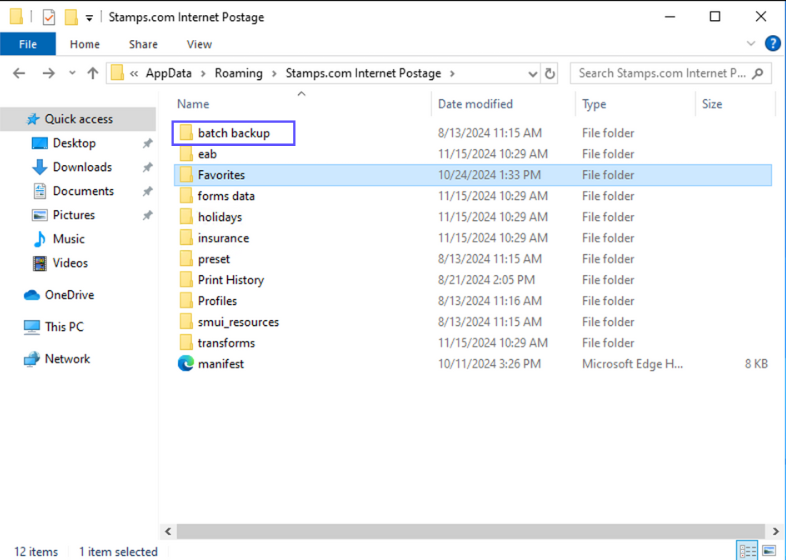The image size is (786, 560).
Task: Click Favorites date 10/24/2024 1:33 PM
Action: [x=489, y=175]
